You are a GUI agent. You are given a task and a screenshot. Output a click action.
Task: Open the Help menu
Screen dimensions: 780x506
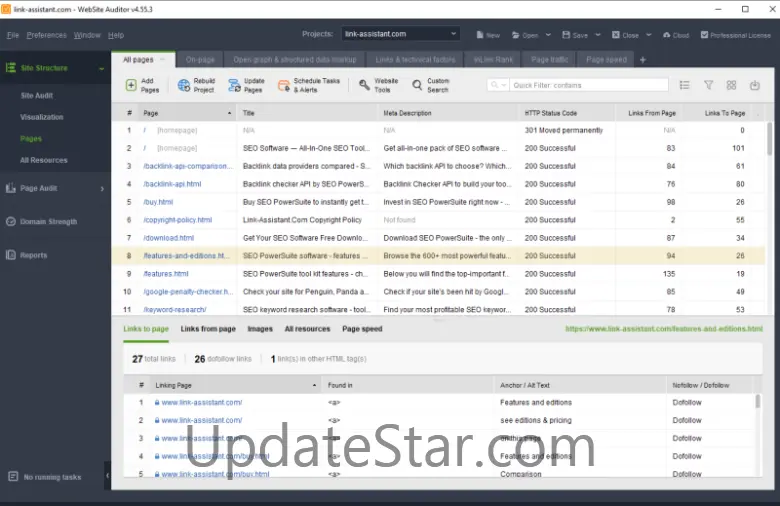click(x=116, y=35)
